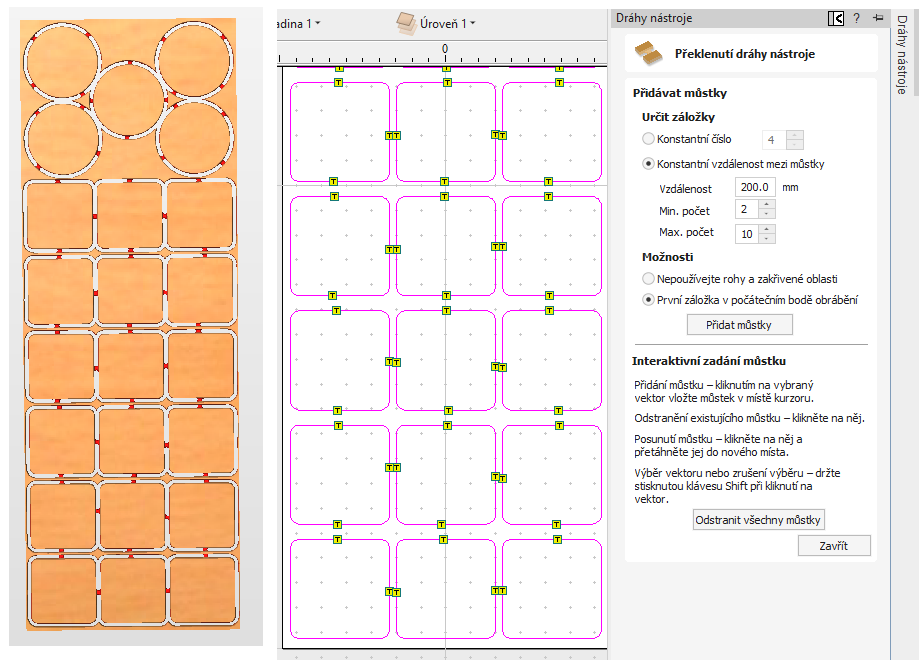920x662 pixels.
Task: Expand the Hladina 1 layer dropdown
Action: [318, 23]
